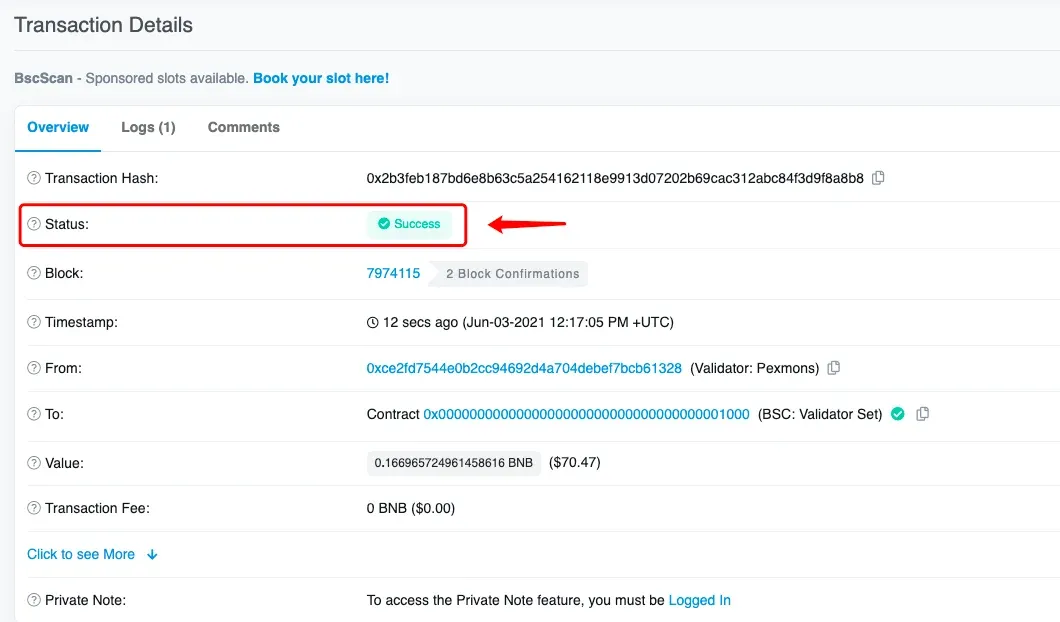Select the Overview tab
The image size is (1060, 622).
click(x=58, y=127)
